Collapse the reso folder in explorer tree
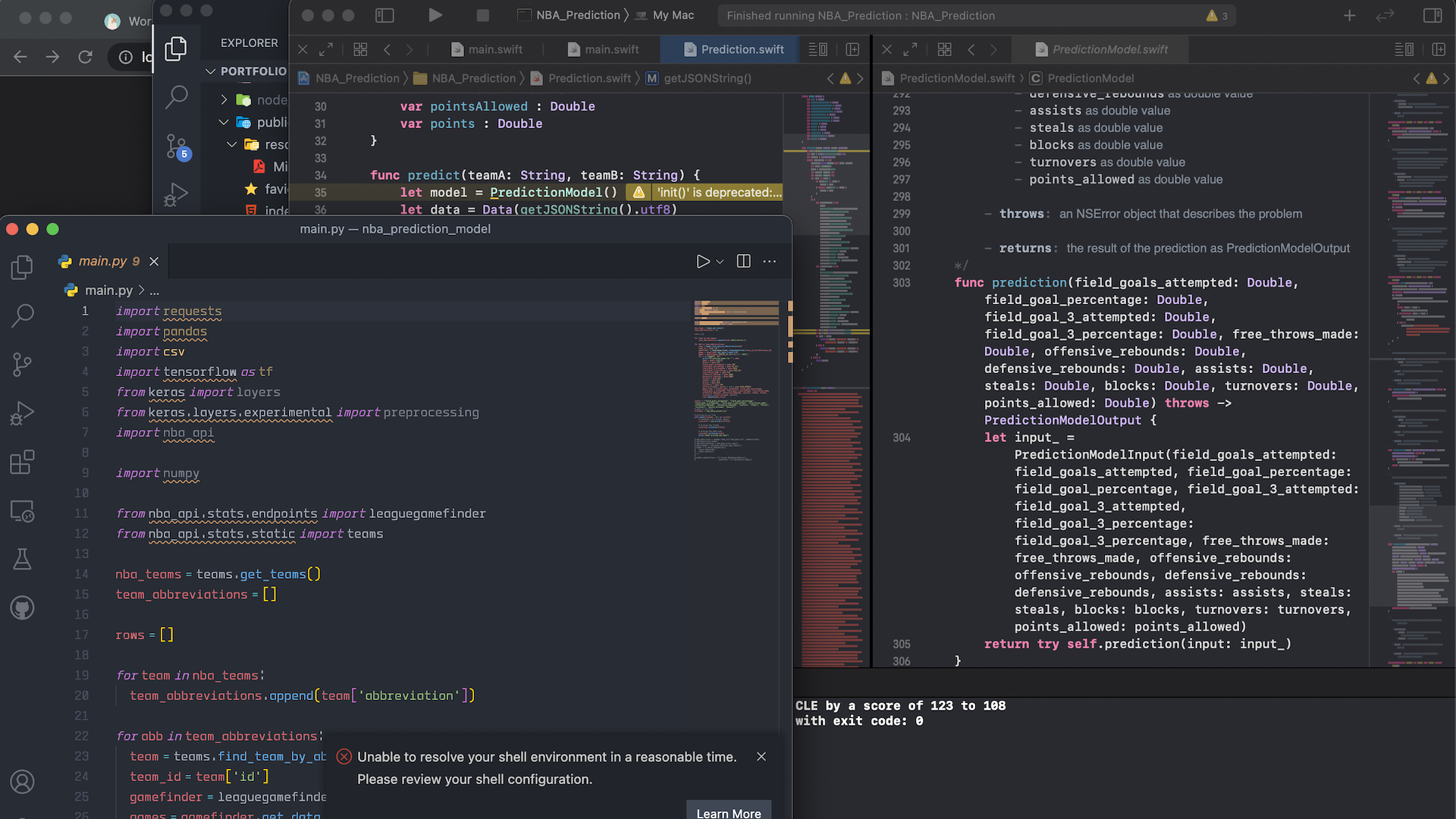The height and width of the screenshot is (819, 1456). pos(232,144)
